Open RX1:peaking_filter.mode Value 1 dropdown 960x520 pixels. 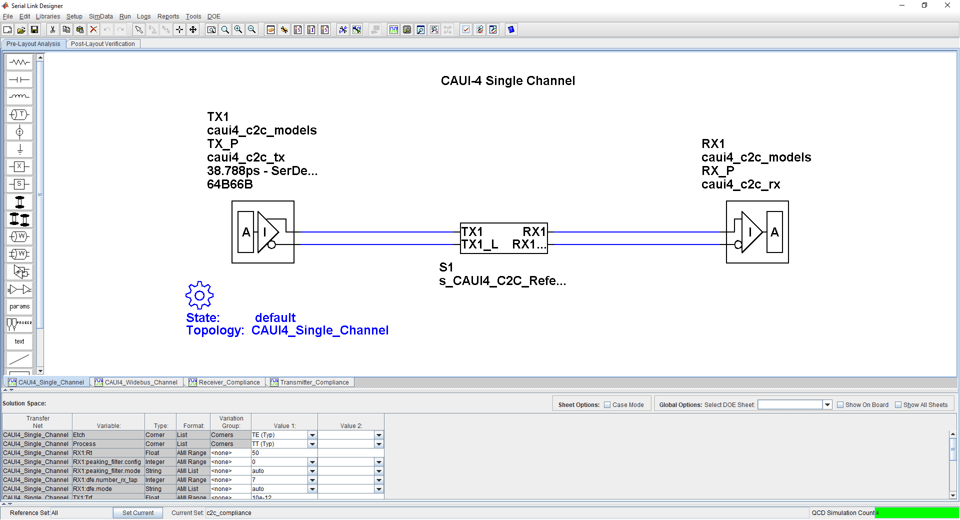312,471
